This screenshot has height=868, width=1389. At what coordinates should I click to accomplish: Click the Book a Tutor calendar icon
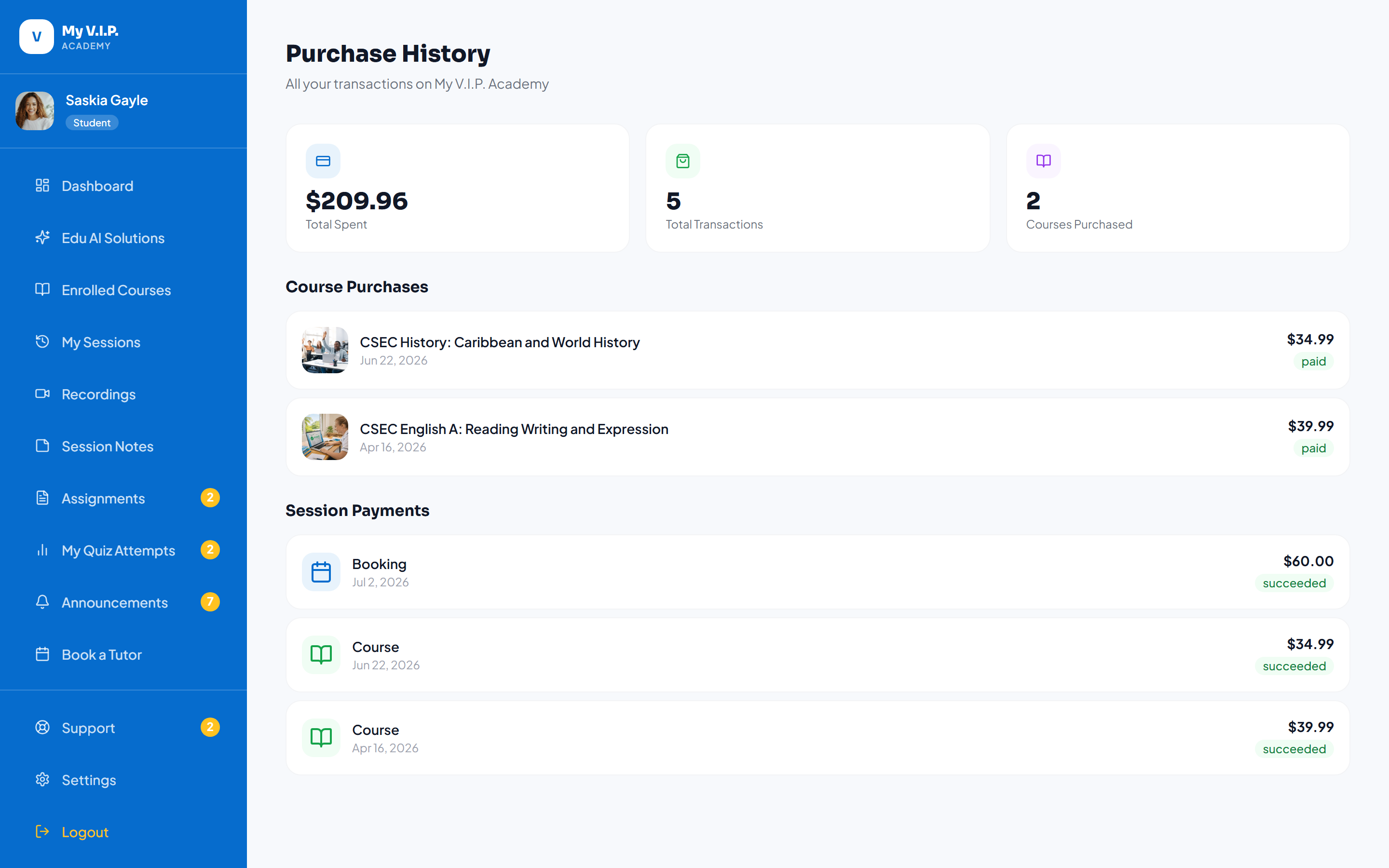pyautogui.click(x=42, y=654)
